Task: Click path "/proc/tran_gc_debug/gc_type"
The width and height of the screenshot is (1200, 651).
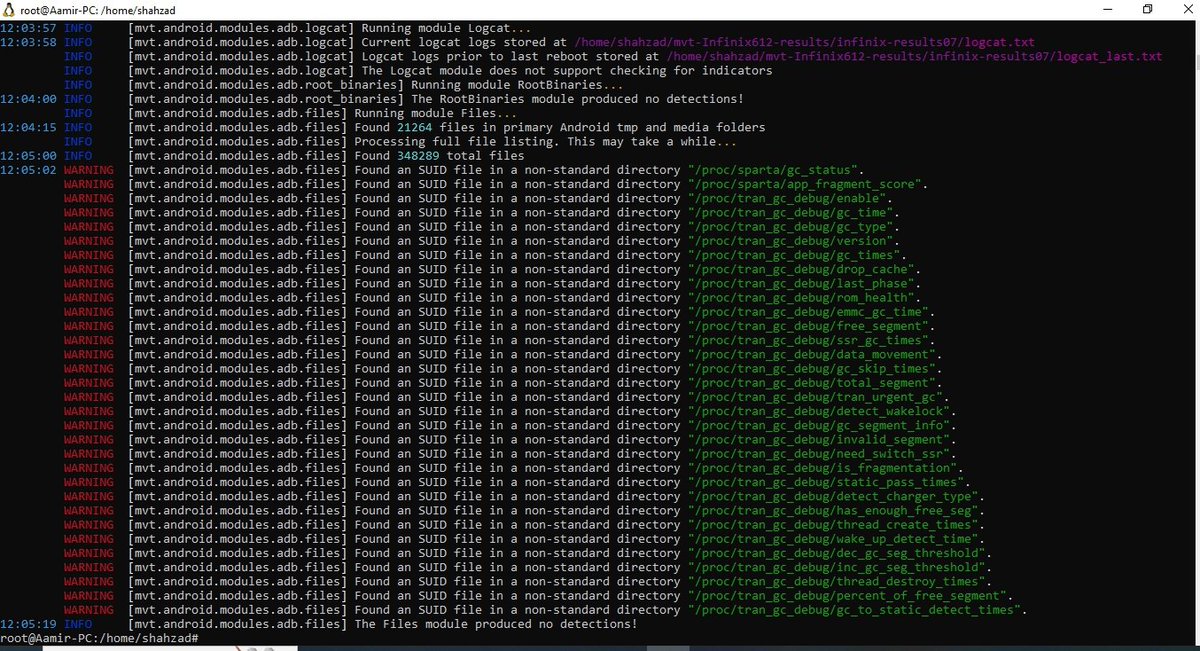Action: pos(793,227)
